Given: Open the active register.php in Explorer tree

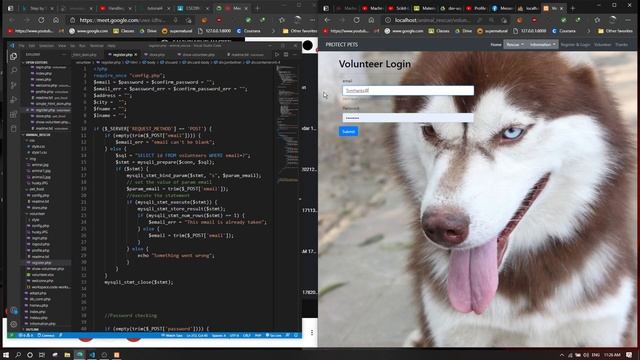Looking at the screenshot, I should (x=41, y=262).
